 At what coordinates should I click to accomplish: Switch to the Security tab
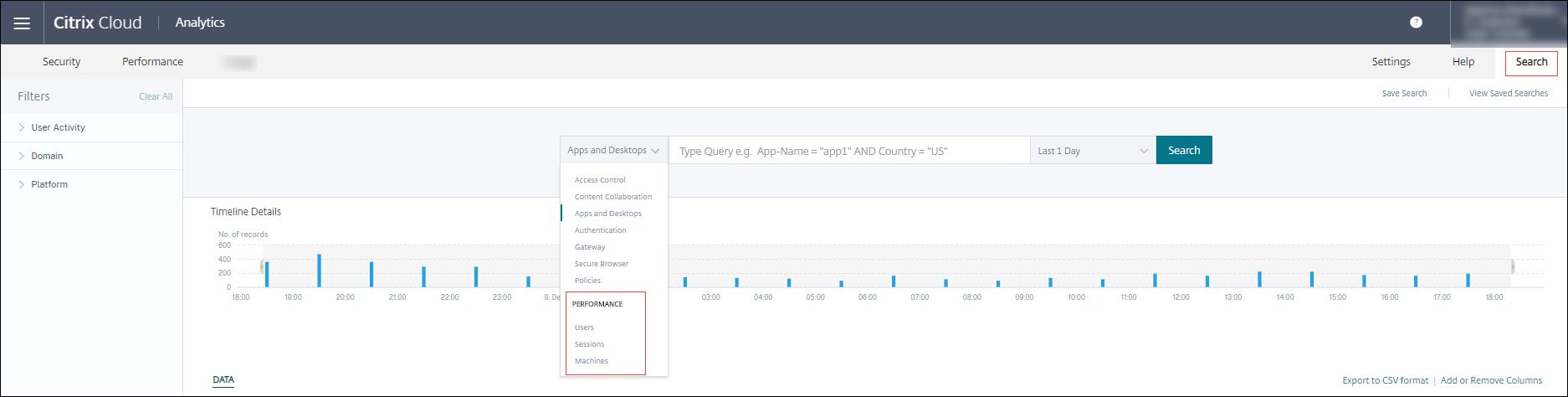point(62,62)
